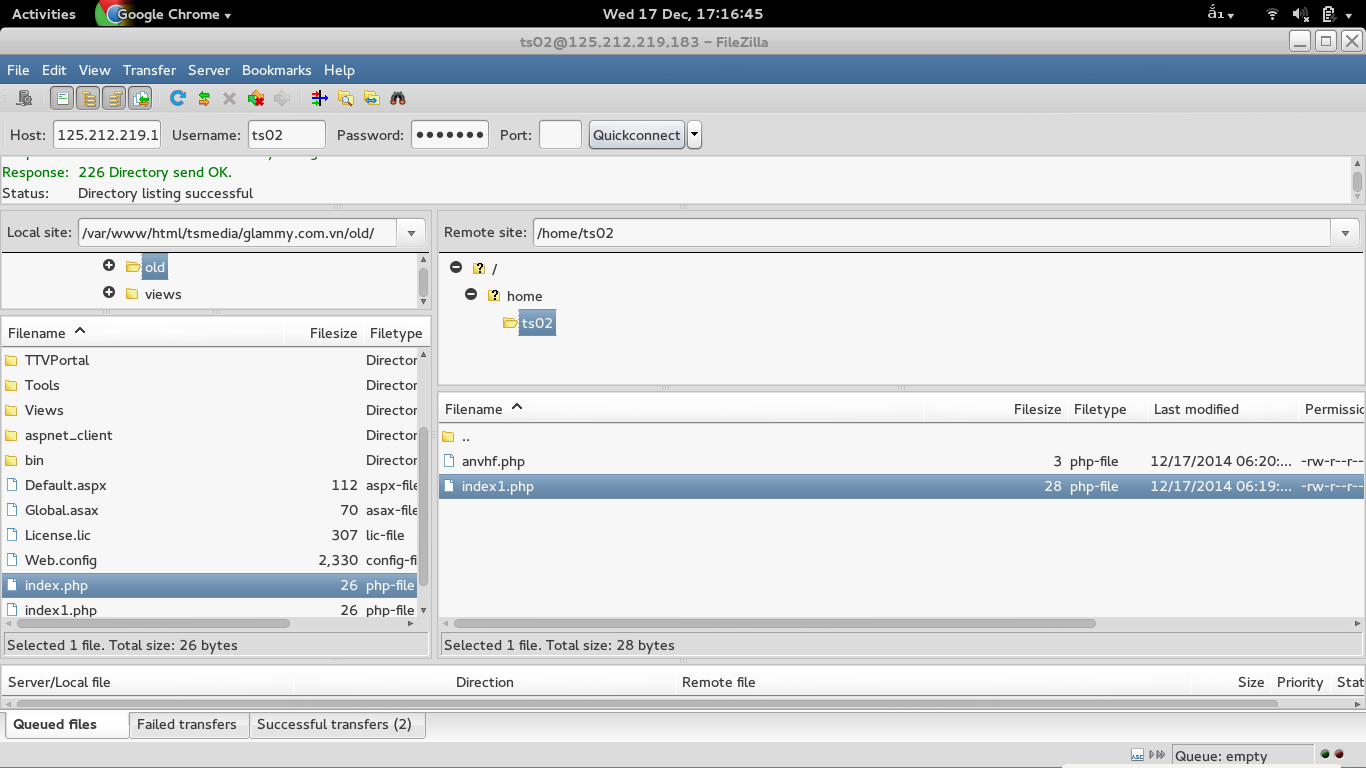Disconnect from the current server icon
This screenshot has height=768, width=1366.
(x=256, y=98)
